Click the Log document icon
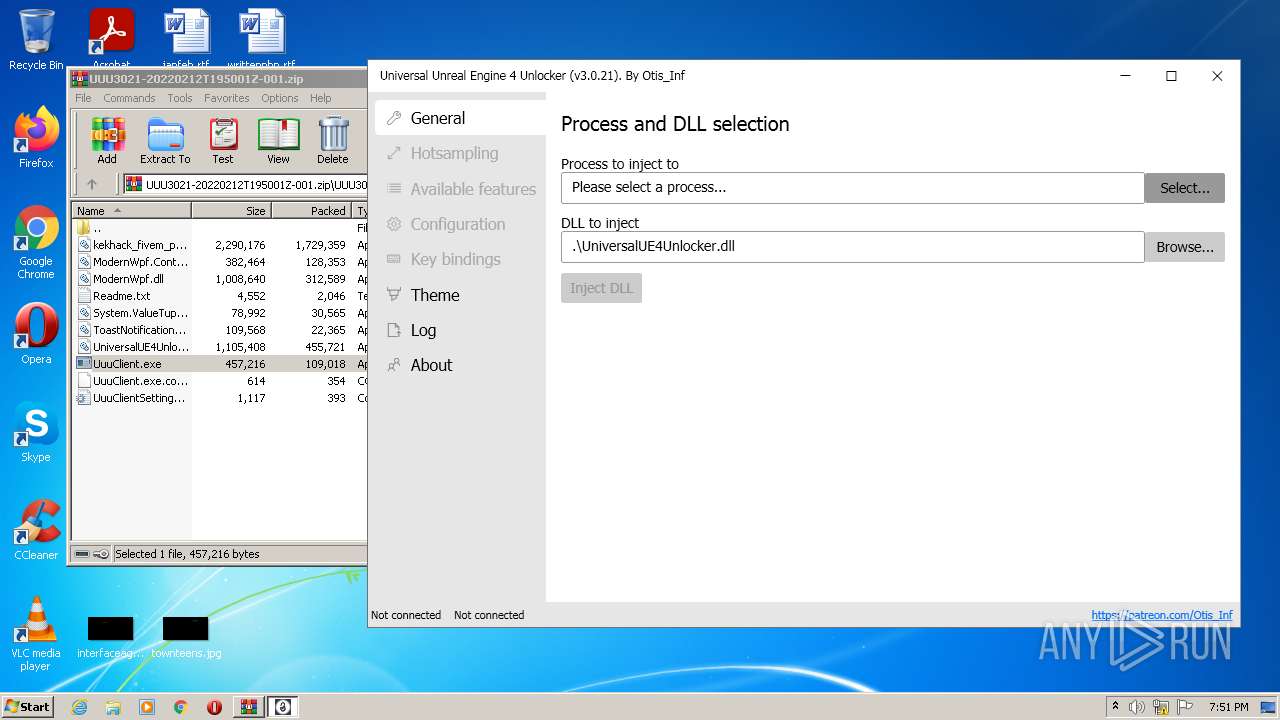 click(x=394, y=330)
